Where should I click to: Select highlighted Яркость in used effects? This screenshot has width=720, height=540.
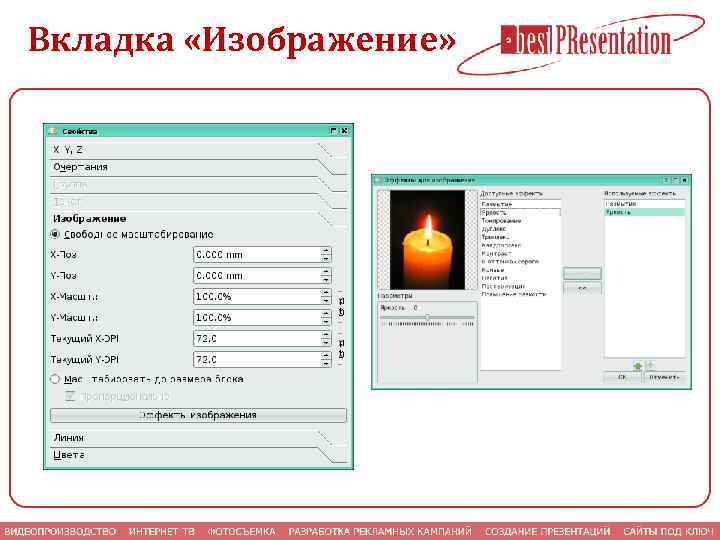coord(645,212)
